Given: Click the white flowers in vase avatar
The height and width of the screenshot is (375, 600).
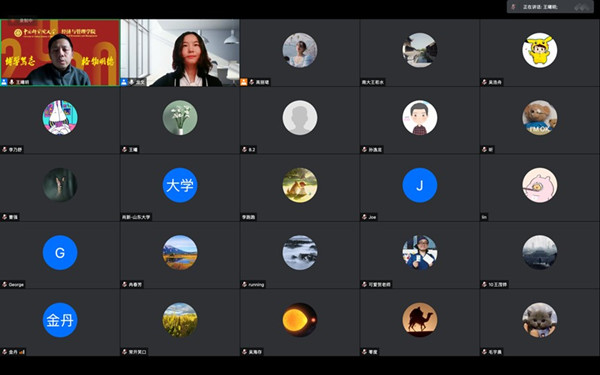Looking at the screenshot, I should 180,117.
